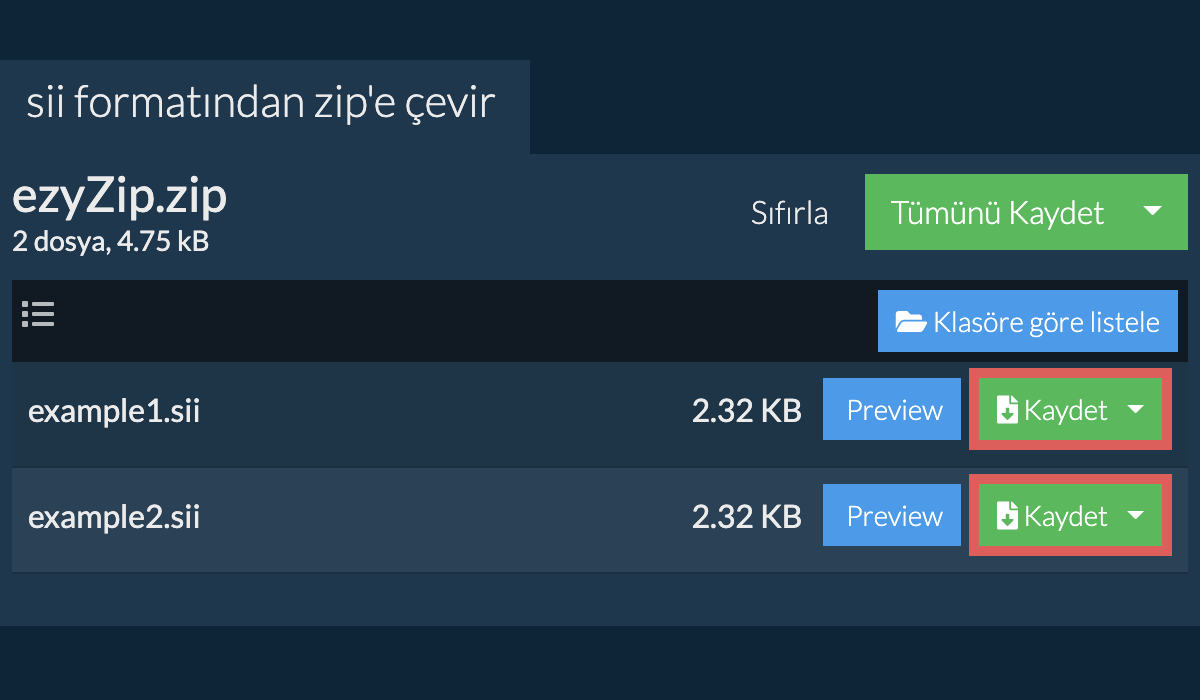Click Kaydet label in example2.sii row
The width and height of the screenshot is (1200, 700).
pyautogui.click(x=1066, y=516)
